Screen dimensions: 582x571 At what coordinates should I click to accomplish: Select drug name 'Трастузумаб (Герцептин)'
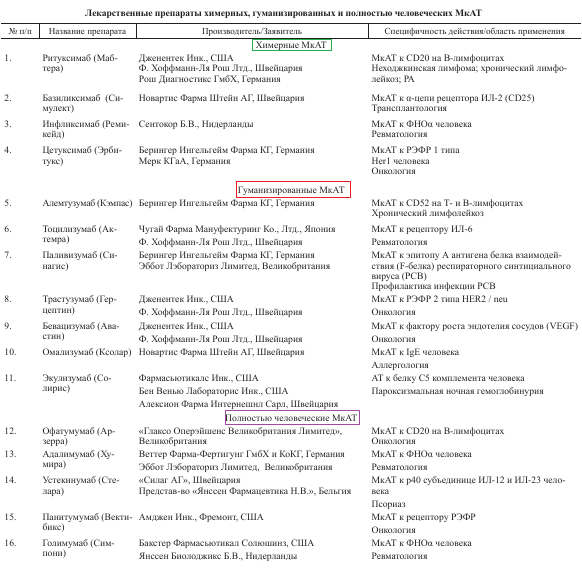coord(79,304)
